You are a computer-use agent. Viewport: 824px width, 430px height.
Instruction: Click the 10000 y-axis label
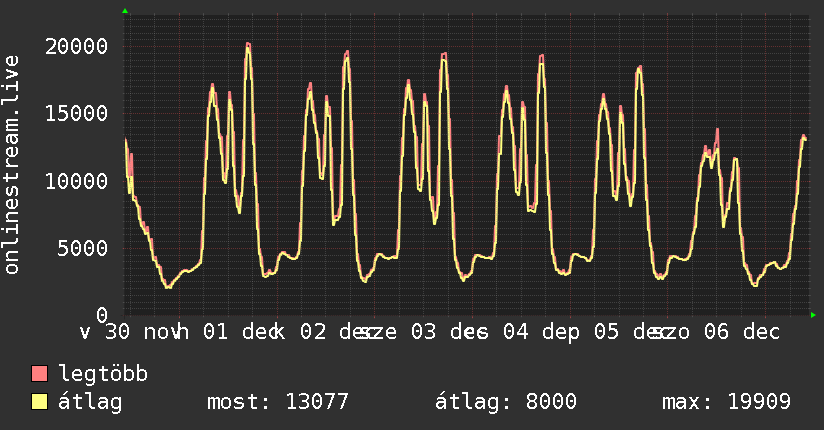[x=78, y=181]
